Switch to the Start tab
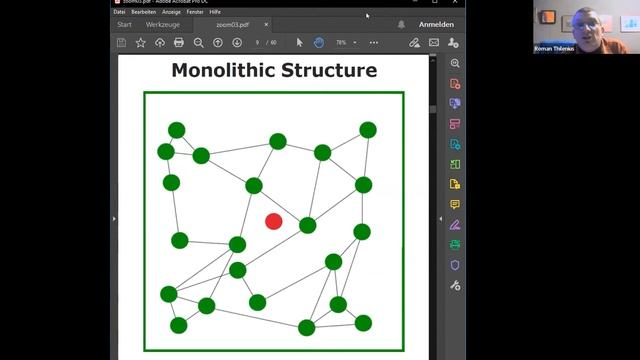 click(x=124, y=24)
